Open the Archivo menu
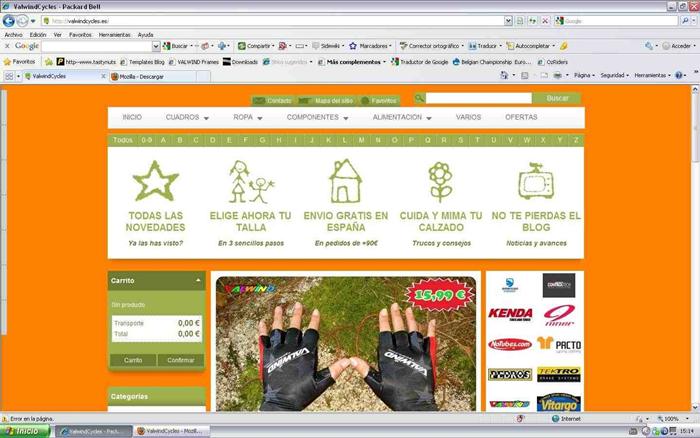The image size is (700, 438). (x=13, y=34)
